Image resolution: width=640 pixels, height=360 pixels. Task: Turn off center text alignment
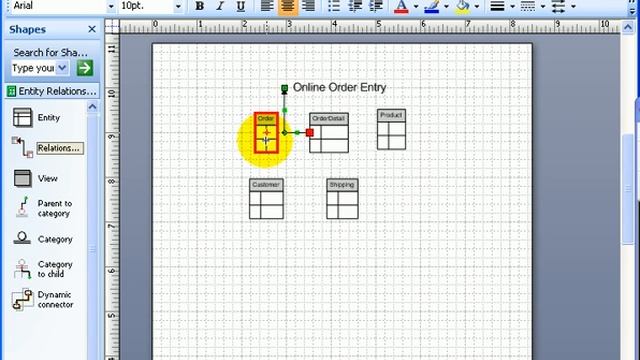point(288,6)
